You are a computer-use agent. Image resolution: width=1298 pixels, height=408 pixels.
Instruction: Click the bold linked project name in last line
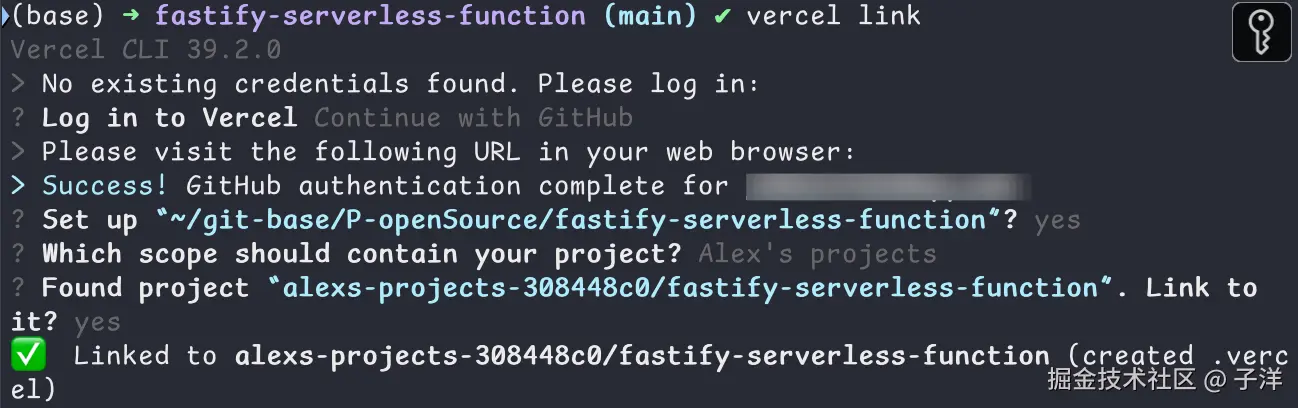642,356
